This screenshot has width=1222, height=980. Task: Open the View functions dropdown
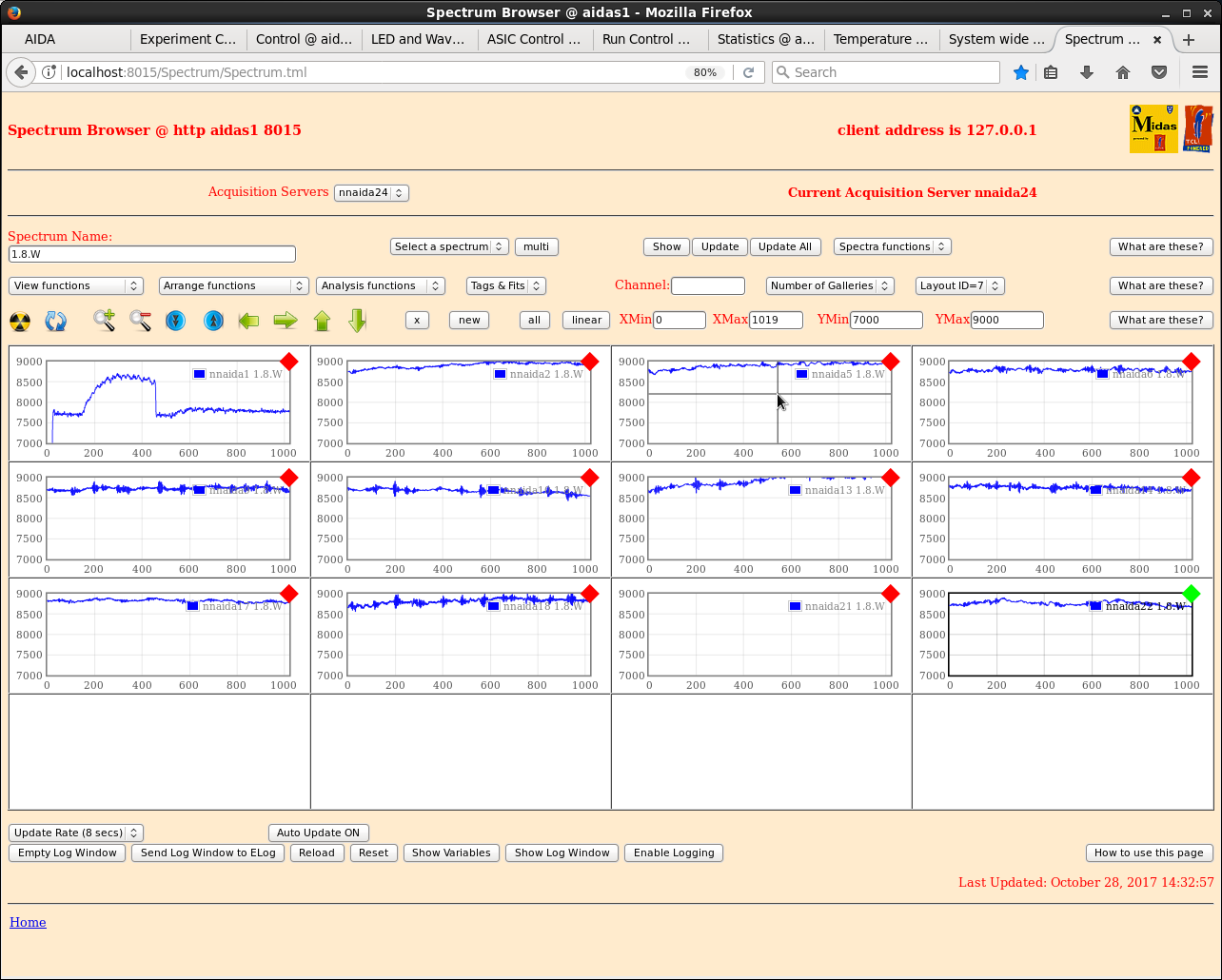coord(76,285)
